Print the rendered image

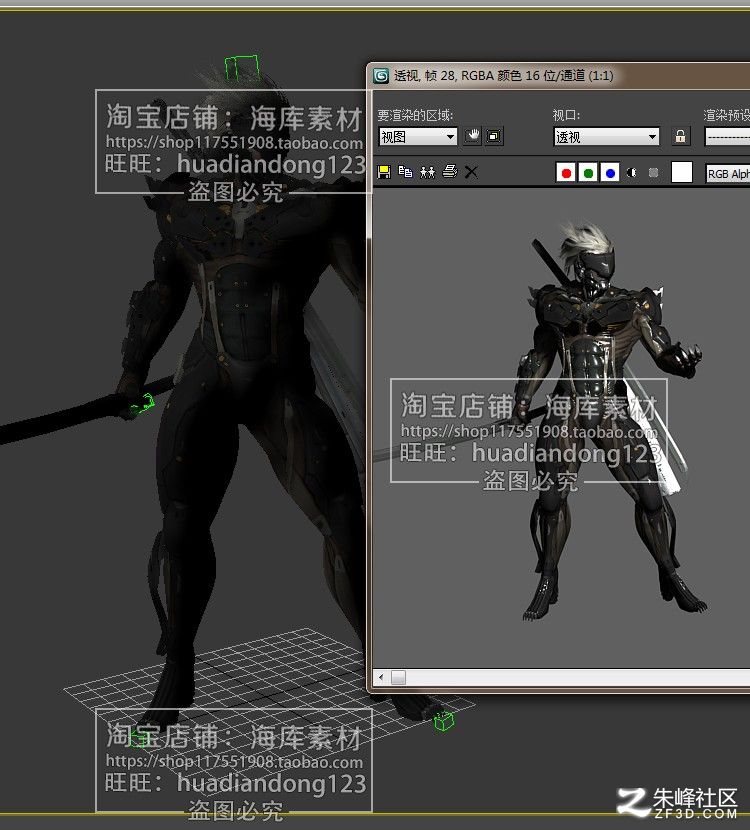(450, 172)
